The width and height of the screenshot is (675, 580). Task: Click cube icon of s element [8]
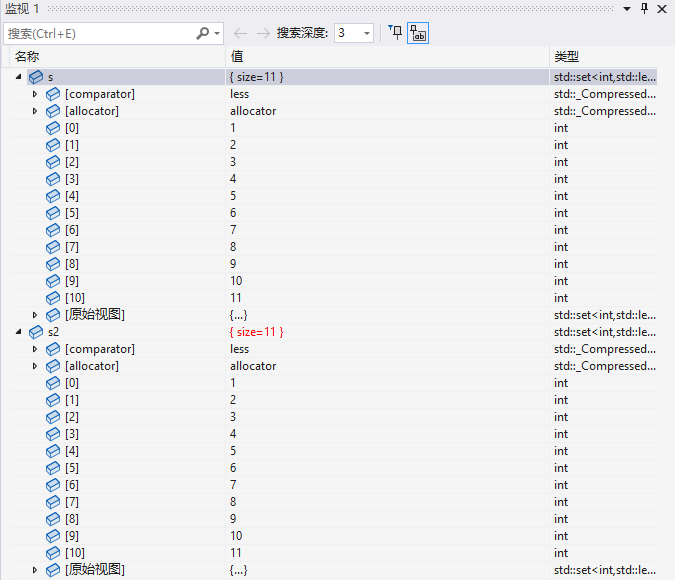(53, 264)
